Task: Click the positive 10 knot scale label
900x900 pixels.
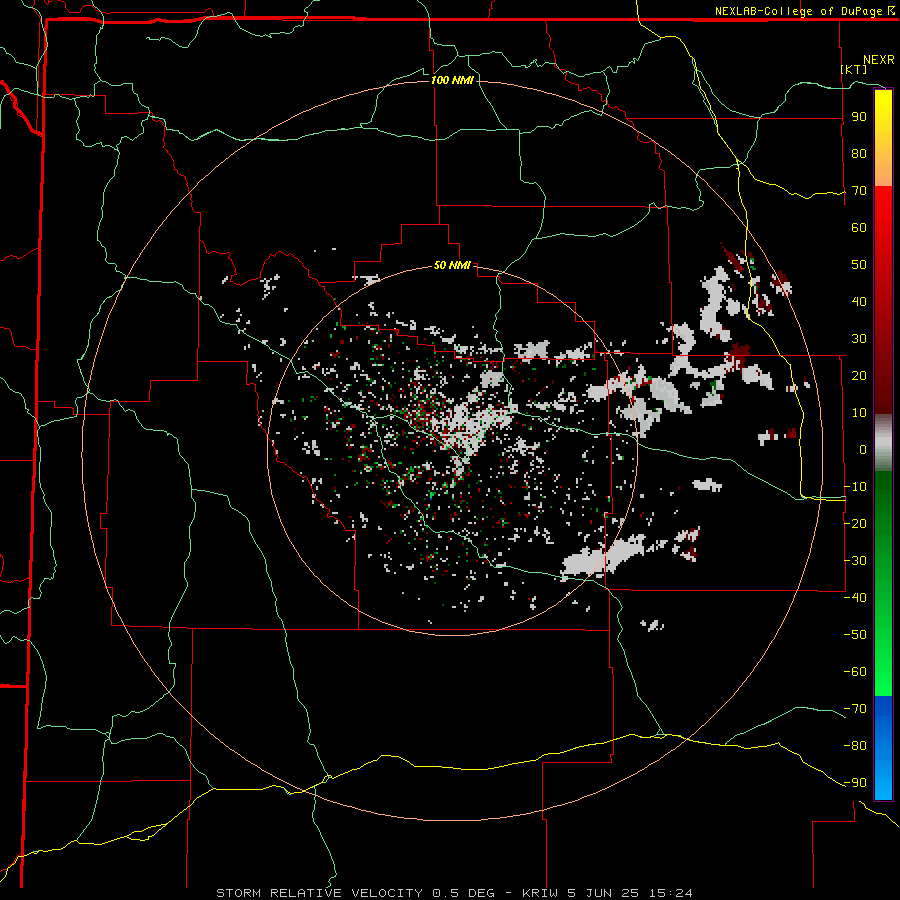Action: tap(859, 413)
